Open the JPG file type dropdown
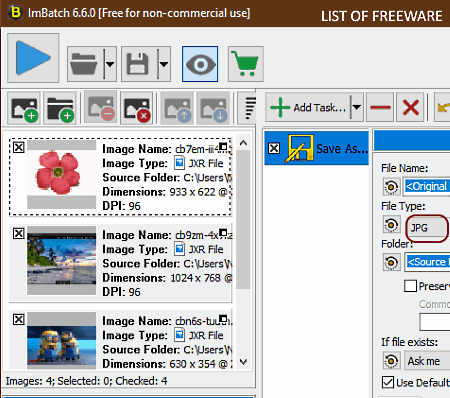The image size is (450, 398). click(x=428, y=228)
